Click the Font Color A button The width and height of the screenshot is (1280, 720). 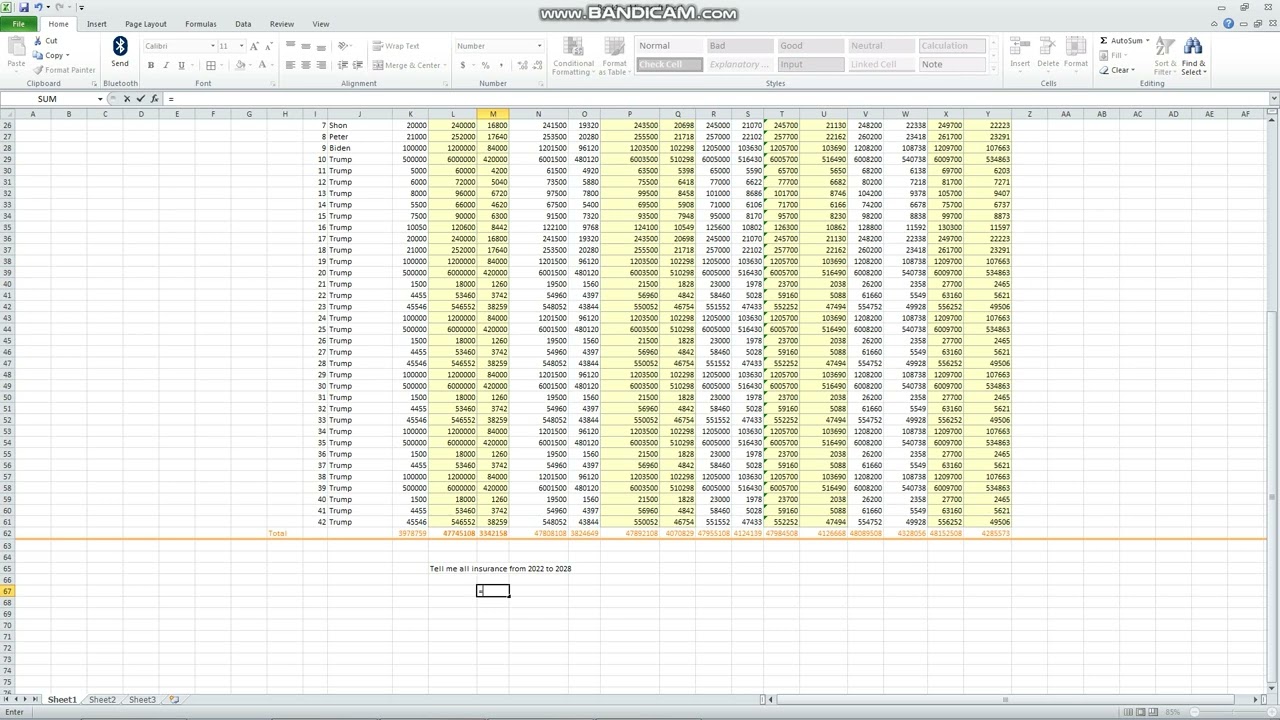263,65
